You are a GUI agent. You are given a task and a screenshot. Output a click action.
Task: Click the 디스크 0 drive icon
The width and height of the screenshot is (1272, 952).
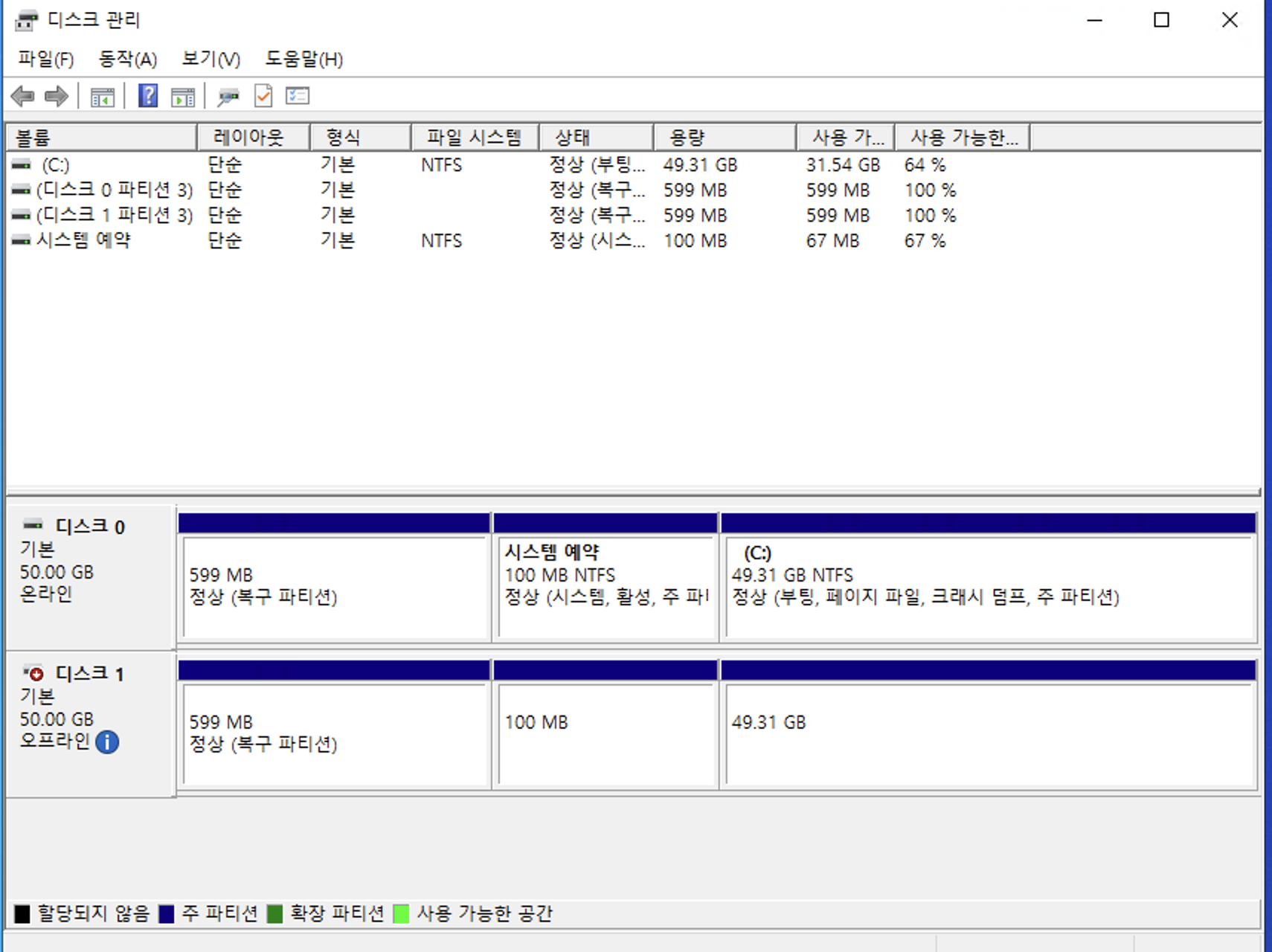point(33,525)
